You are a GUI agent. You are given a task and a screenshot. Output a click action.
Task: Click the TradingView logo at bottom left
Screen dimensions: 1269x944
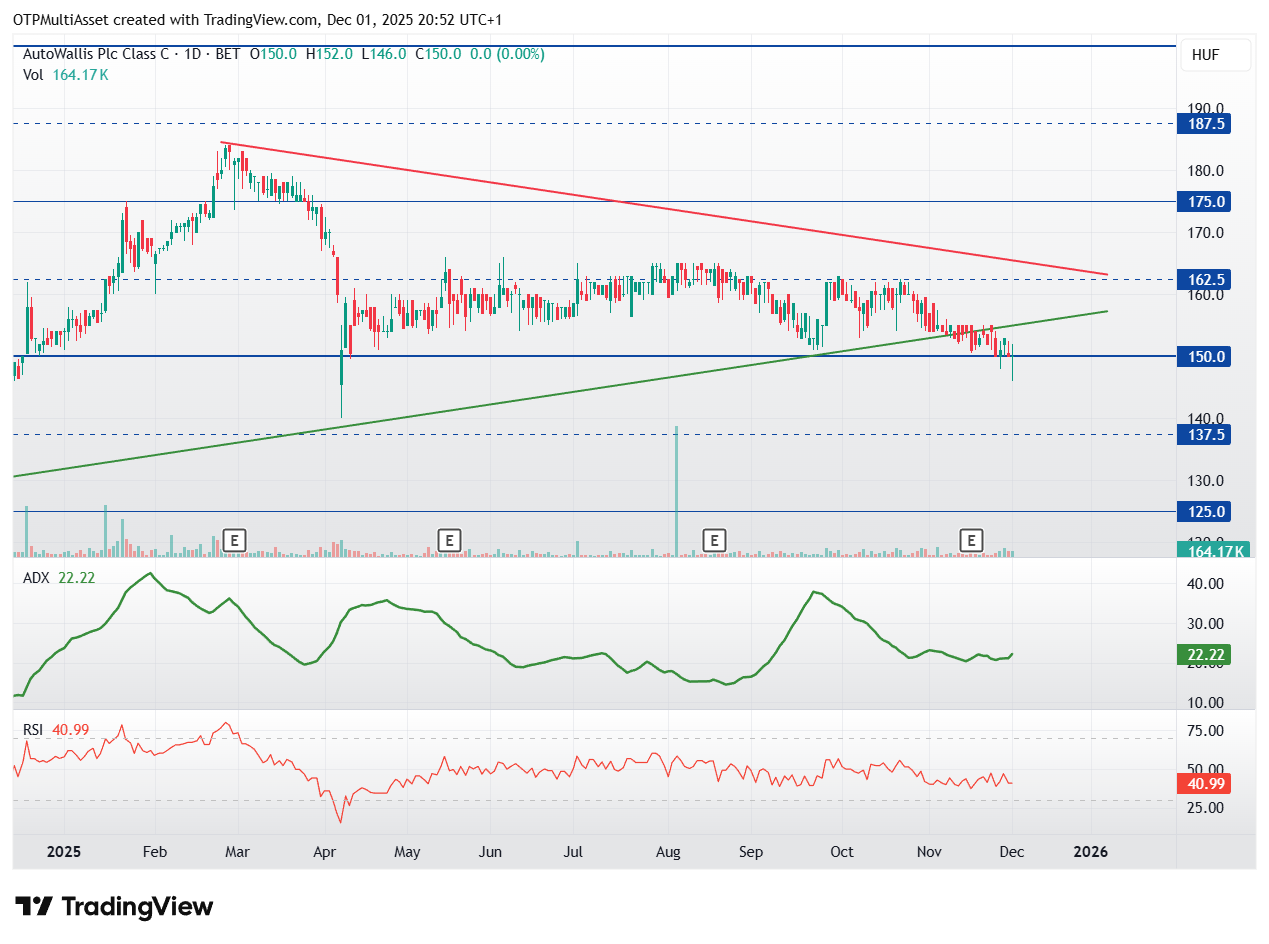115,907
